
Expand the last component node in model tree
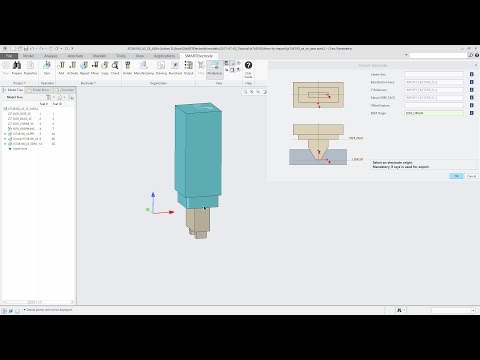tap(5, 144)
